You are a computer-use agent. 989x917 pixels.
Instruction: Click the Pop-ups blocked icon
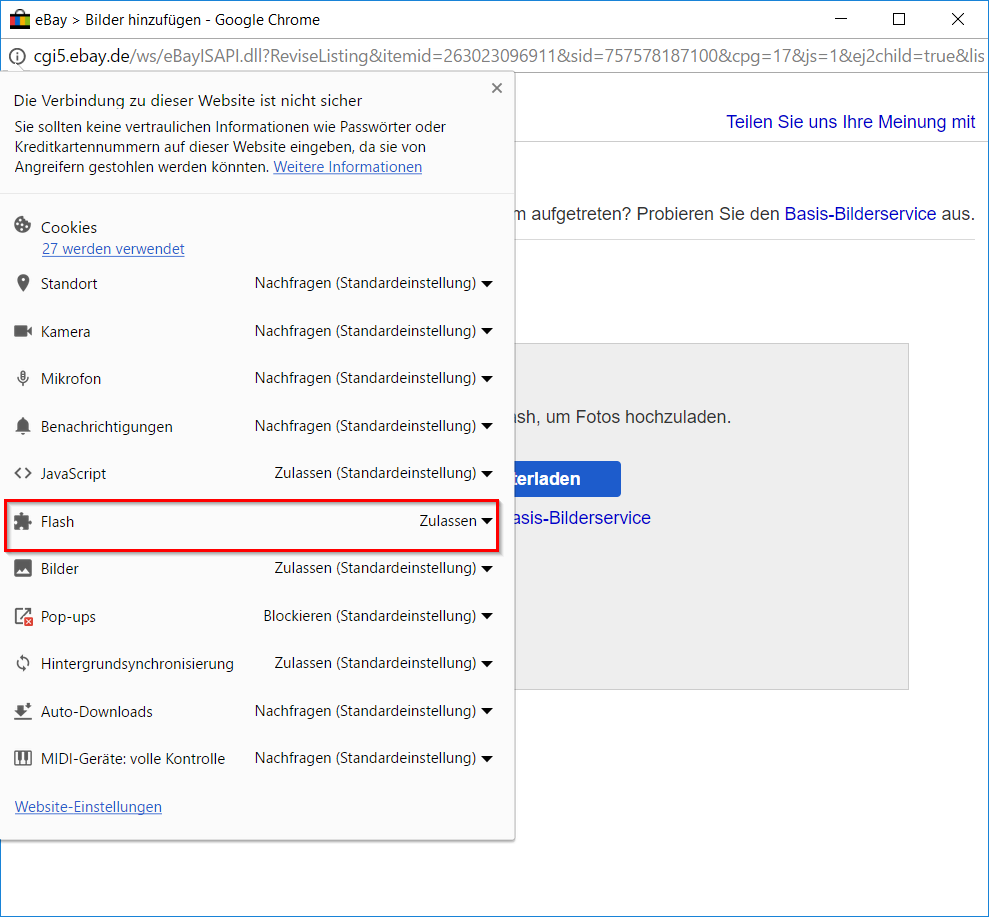[23, 616]
